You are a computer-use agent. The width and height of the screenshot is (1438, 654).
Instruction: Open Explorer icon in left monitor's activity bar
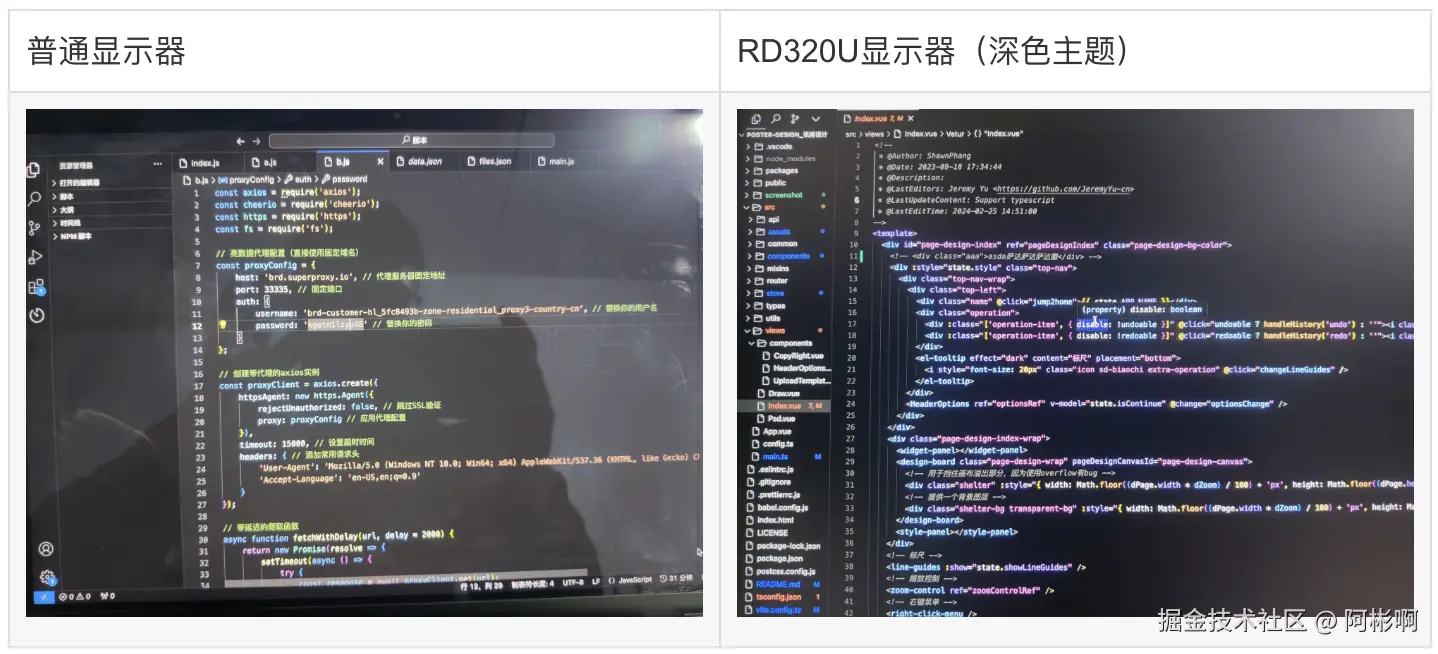click(x=34, y=170)
